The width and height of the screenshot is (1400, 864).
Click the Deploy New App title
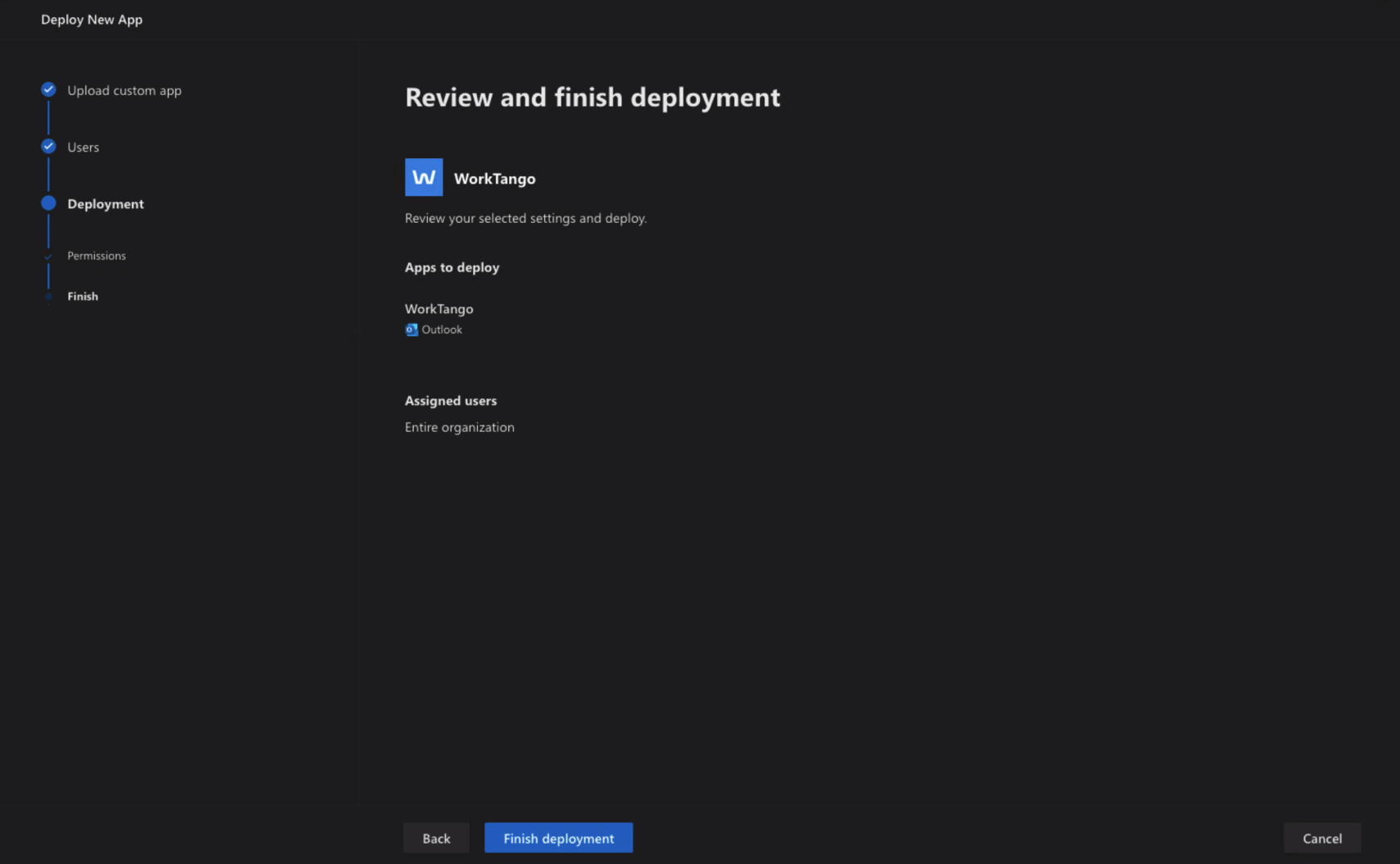[x=92, y=19]
